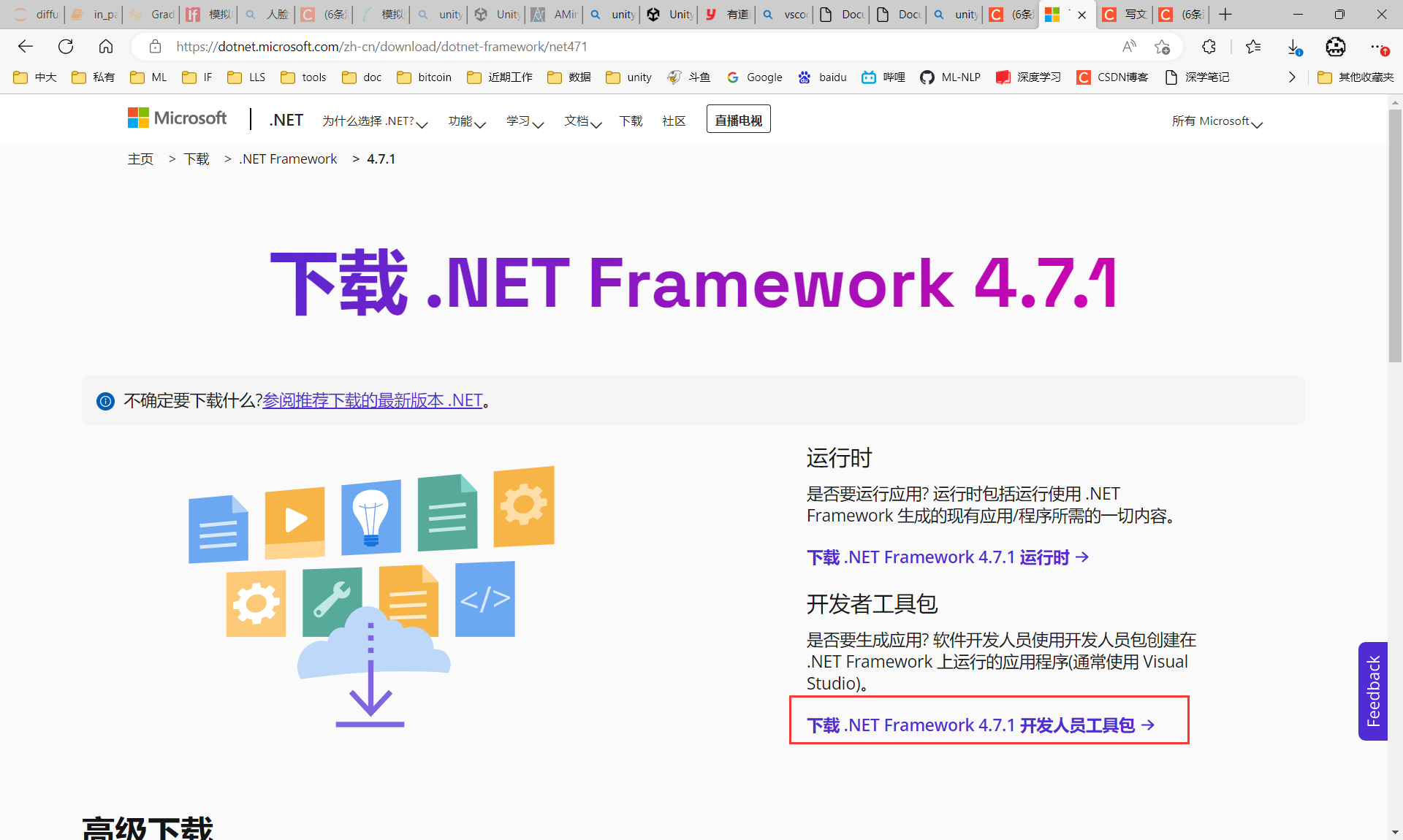
Task: Go to 下载 in the breadcrumb
Action: [x=197, y=159]
